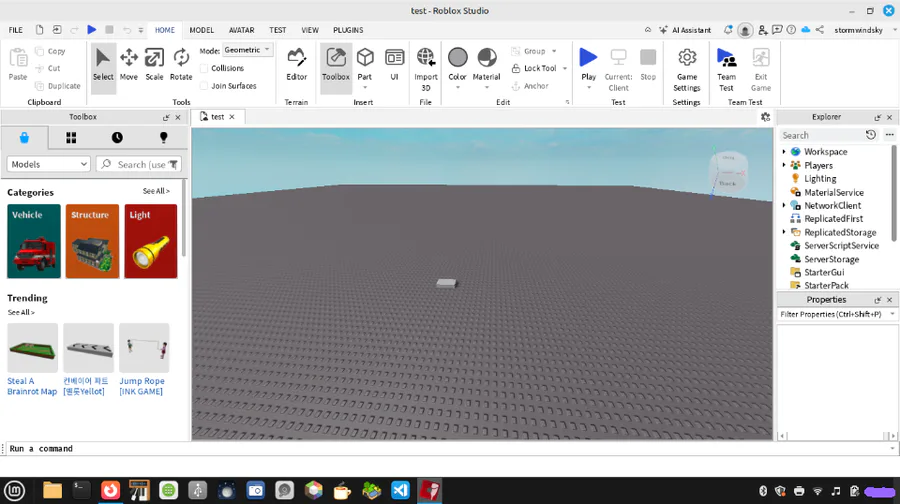The height and width of the screenshot is (504, 900).
Task: Click See All next to Categories
Action: point(156,191)
